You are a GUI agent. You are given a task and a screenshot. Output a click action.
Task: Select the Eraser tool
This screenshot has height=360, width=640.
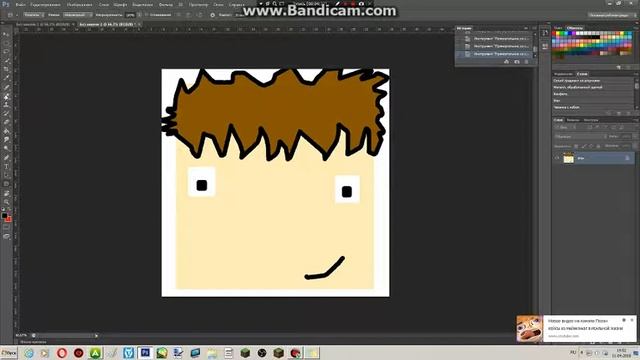tap(6, 122)
